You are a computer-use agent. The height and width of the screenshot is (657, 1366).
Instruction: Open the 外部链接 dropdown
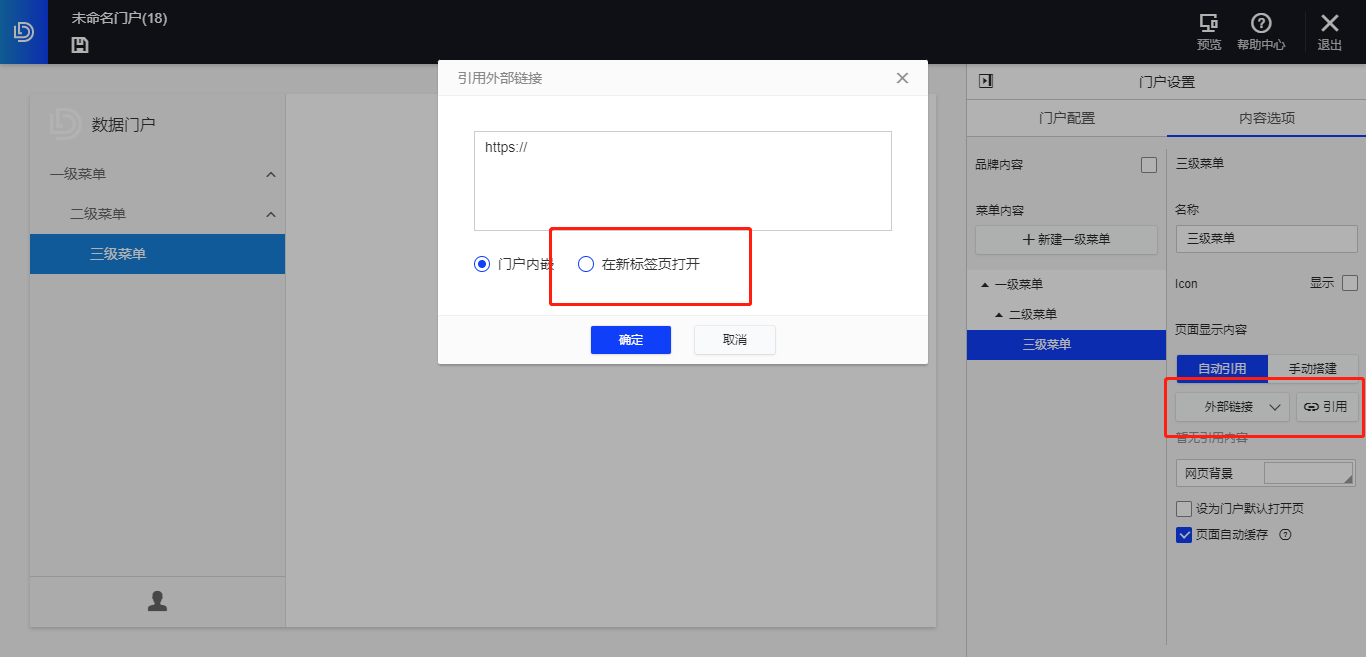[x=1231, y=406]
